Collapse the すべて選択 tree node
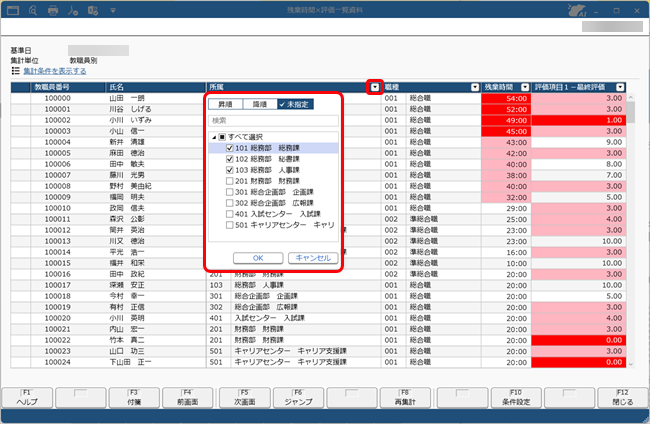650x424 pixels. pos(214,137)
